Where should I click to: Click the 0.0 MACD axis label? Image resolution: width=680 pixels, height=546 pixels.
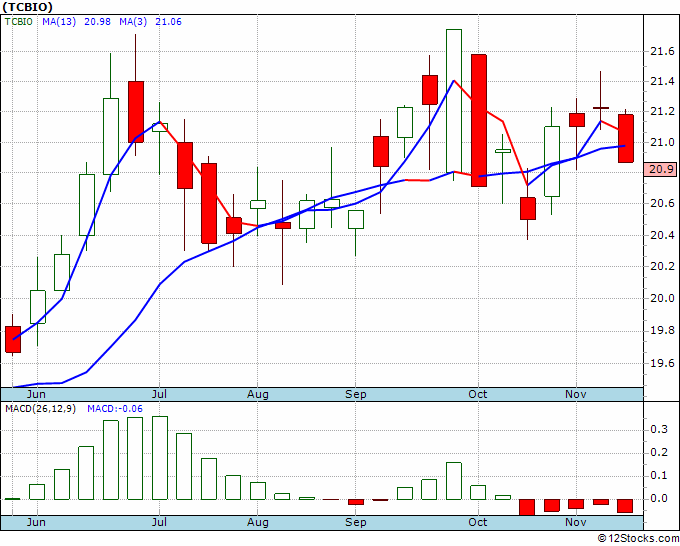[x=659, y=499]
